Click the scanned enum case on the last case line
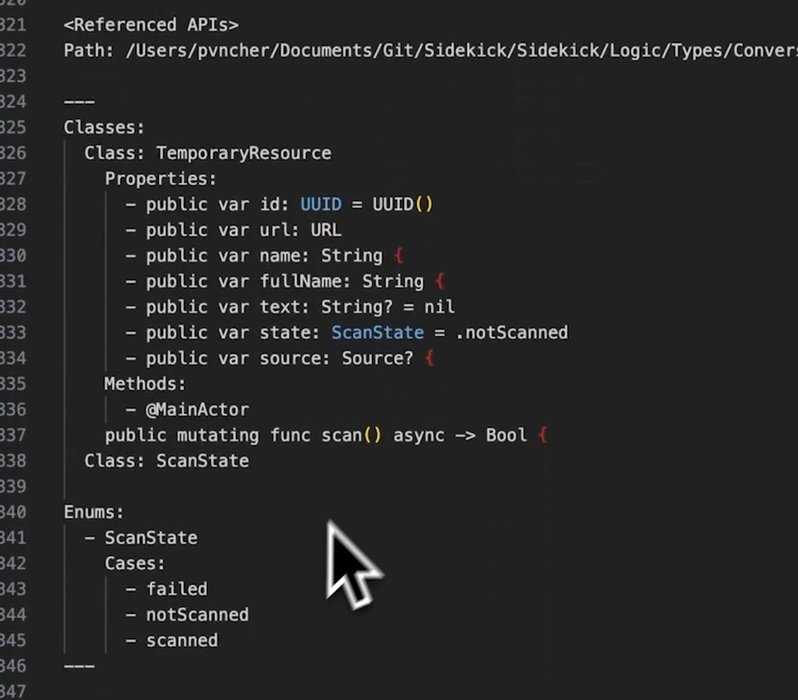Viewport: 798px width, 700px height. pos(181,640)
